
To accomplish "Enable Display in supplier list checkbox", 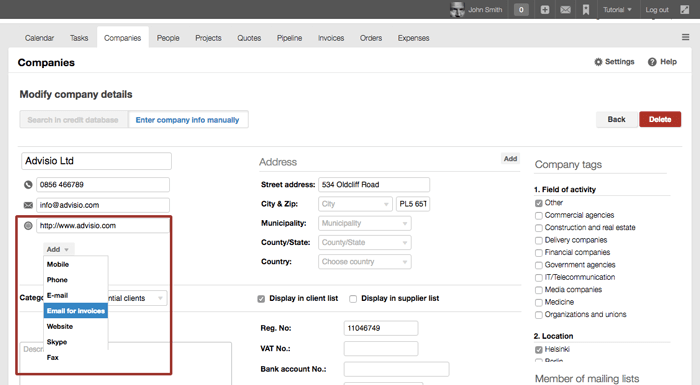I will 353,299.
